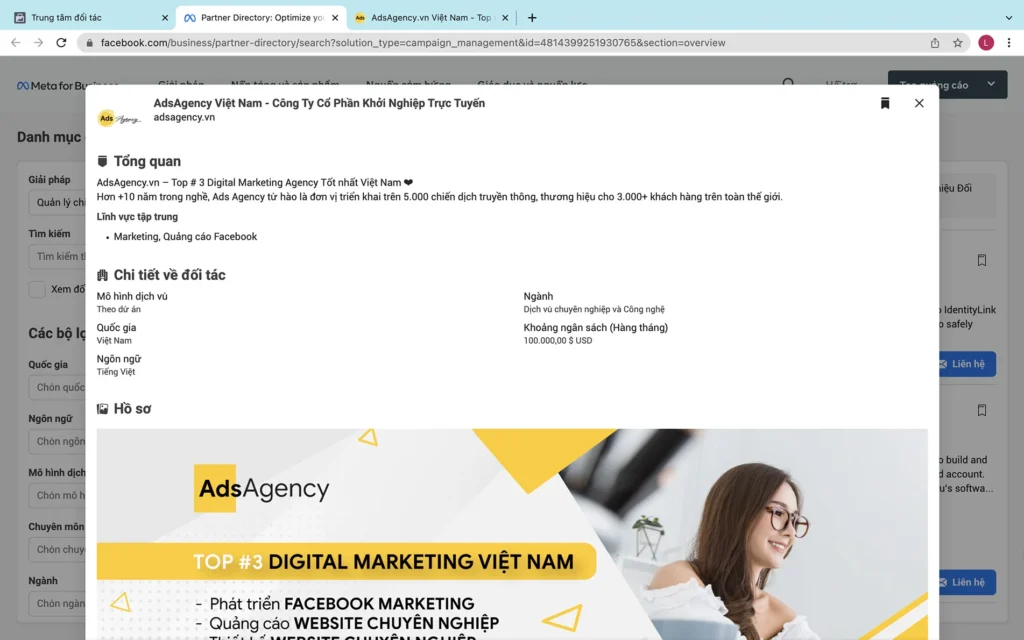The image size is (1024, 640).
Task: Go back using the browser back arrow
Action: (15, 43)
